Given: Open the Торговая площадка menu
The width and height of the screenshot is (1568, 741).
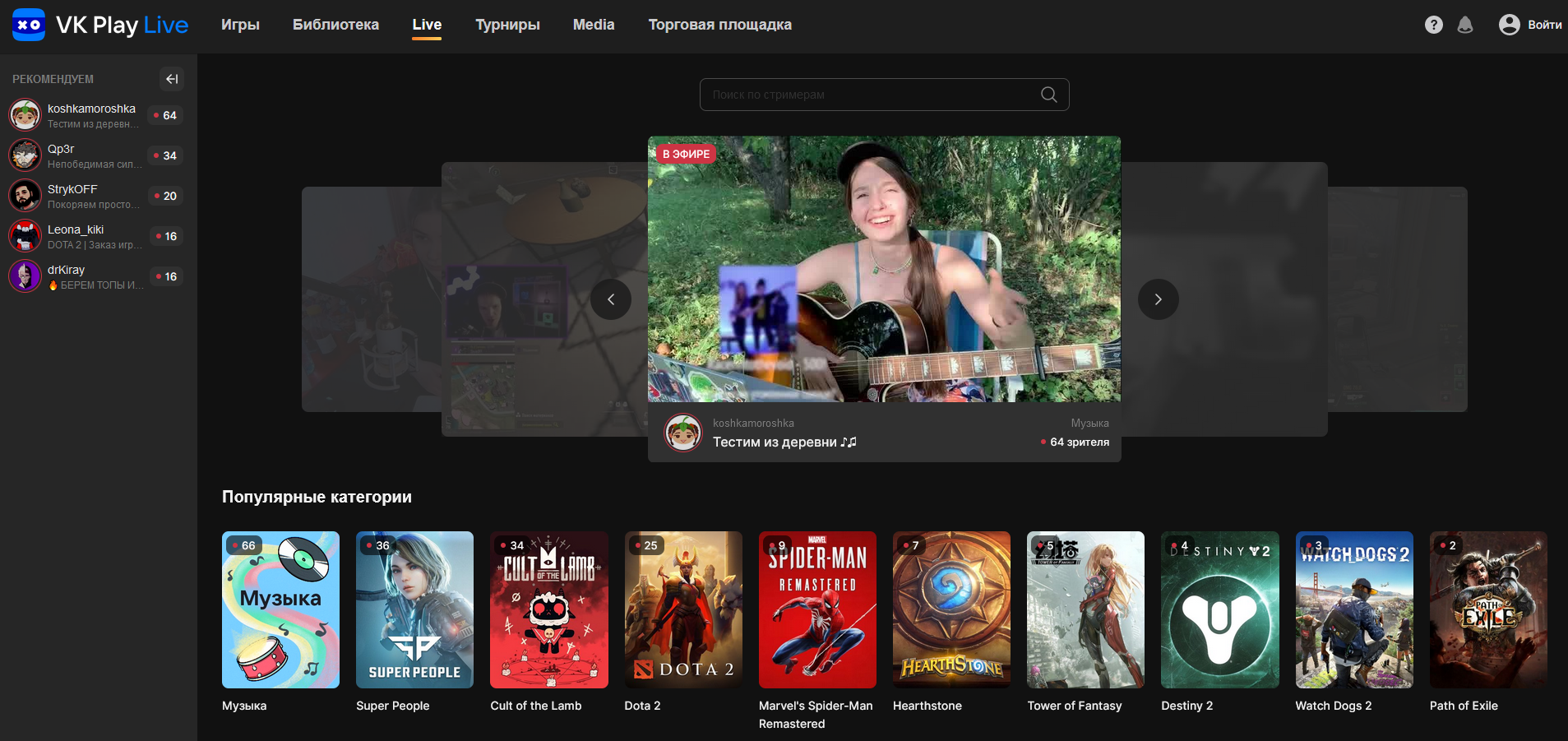Looking at the screenshot, I should (720, 25).
